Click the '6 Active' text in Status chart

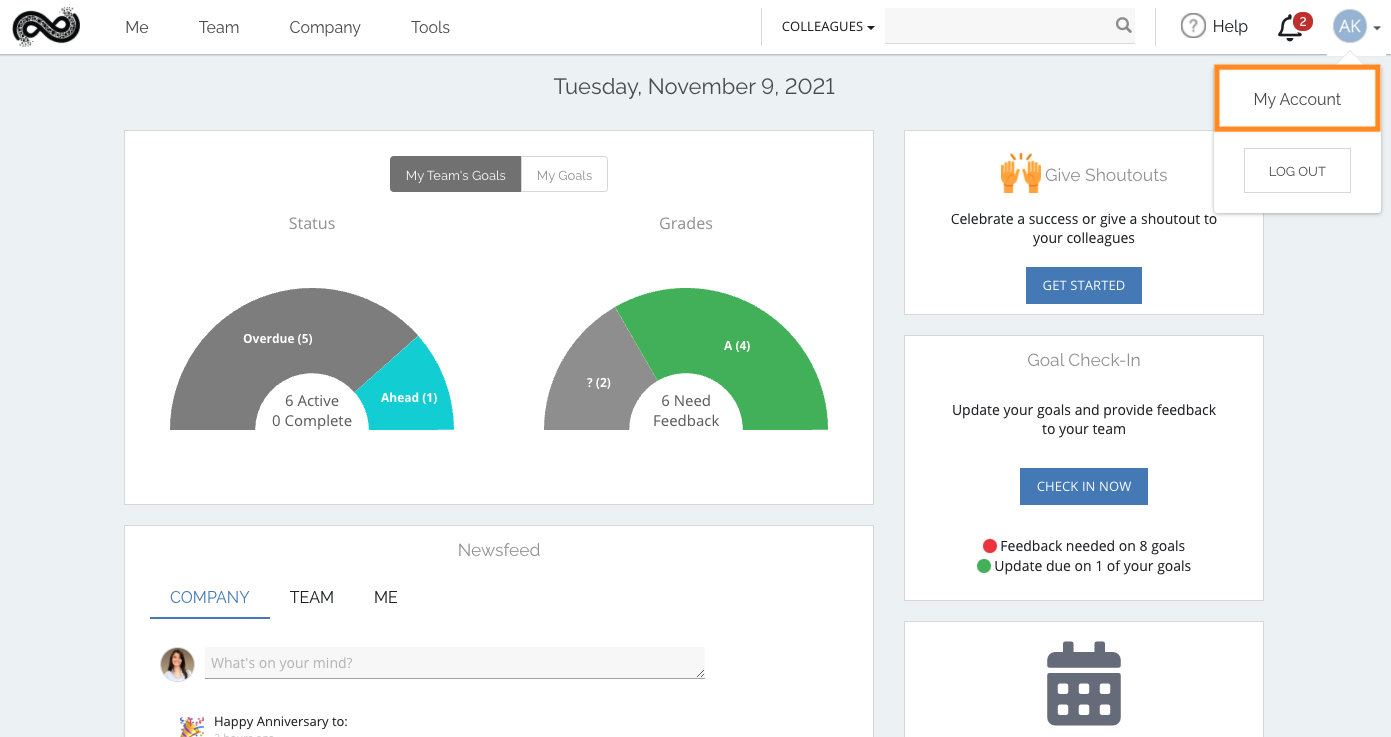click(312, 401)
